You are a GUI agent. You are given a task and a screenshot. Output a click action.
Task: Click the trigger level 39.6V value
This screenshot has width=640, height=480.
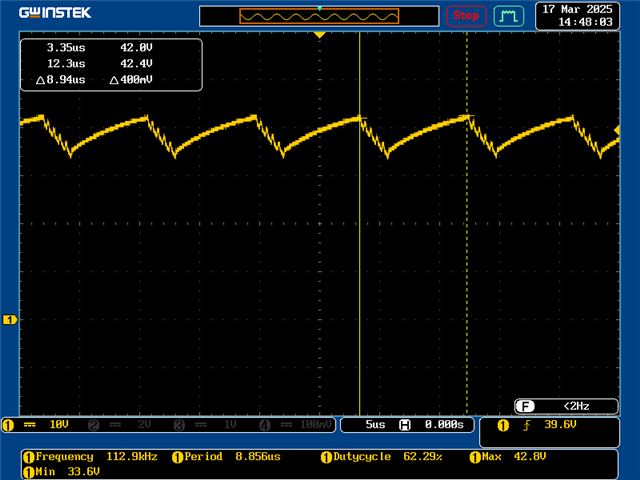click(560, 425)
